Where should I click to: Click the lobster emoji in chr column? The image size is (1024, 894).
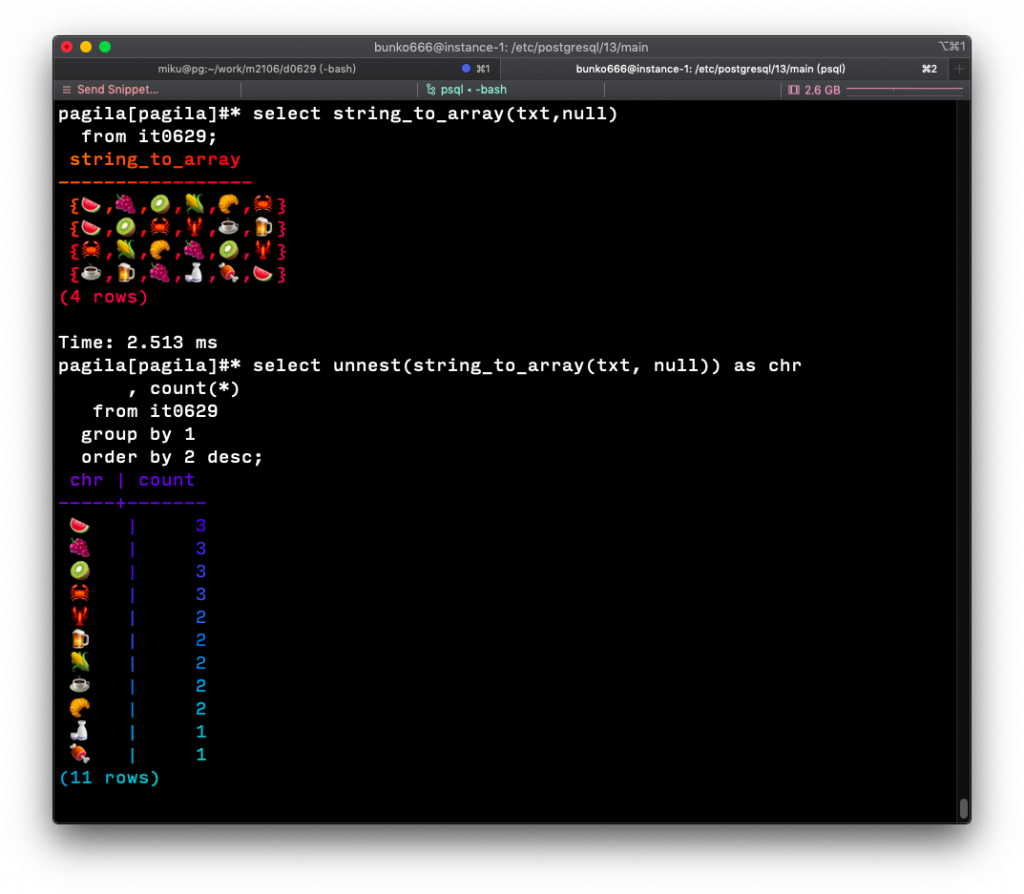pyautogui.click(x=80, y=616)
